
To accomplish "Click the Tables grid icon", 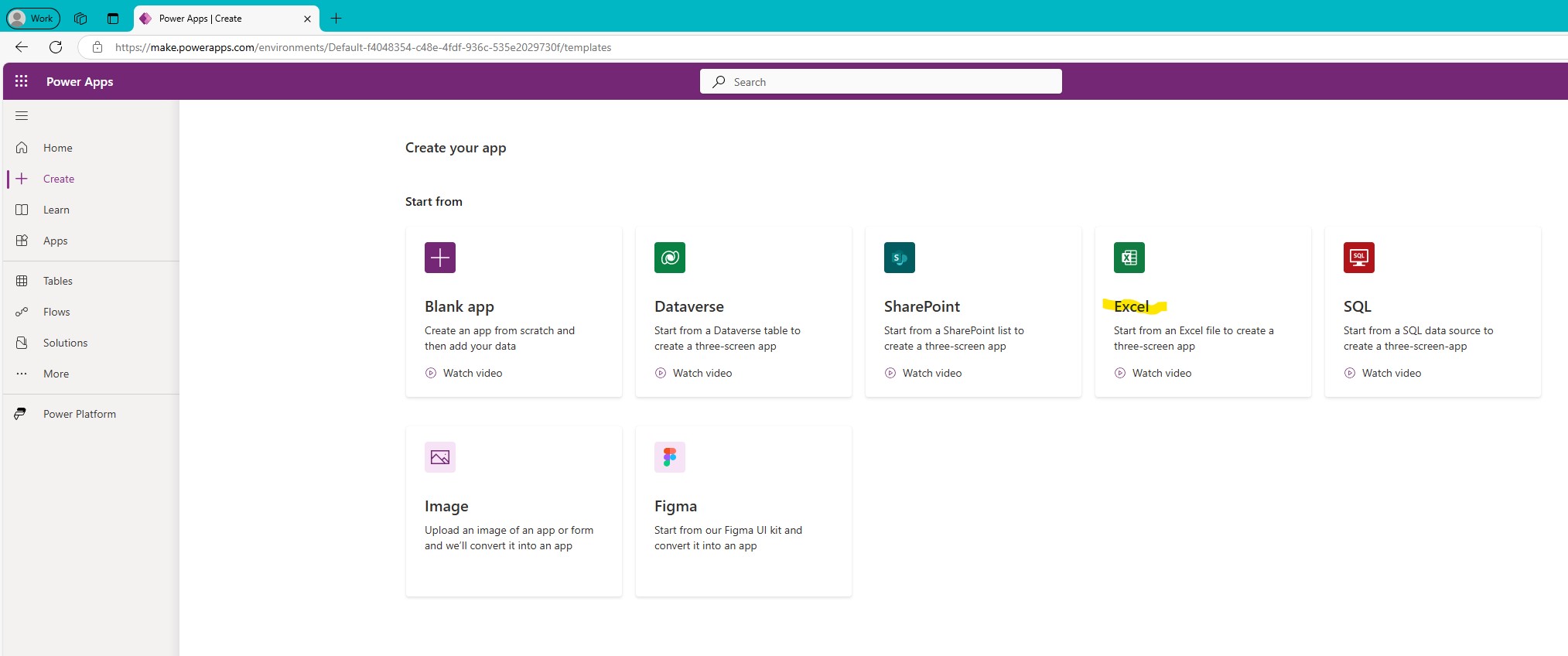I will point(22,281).
